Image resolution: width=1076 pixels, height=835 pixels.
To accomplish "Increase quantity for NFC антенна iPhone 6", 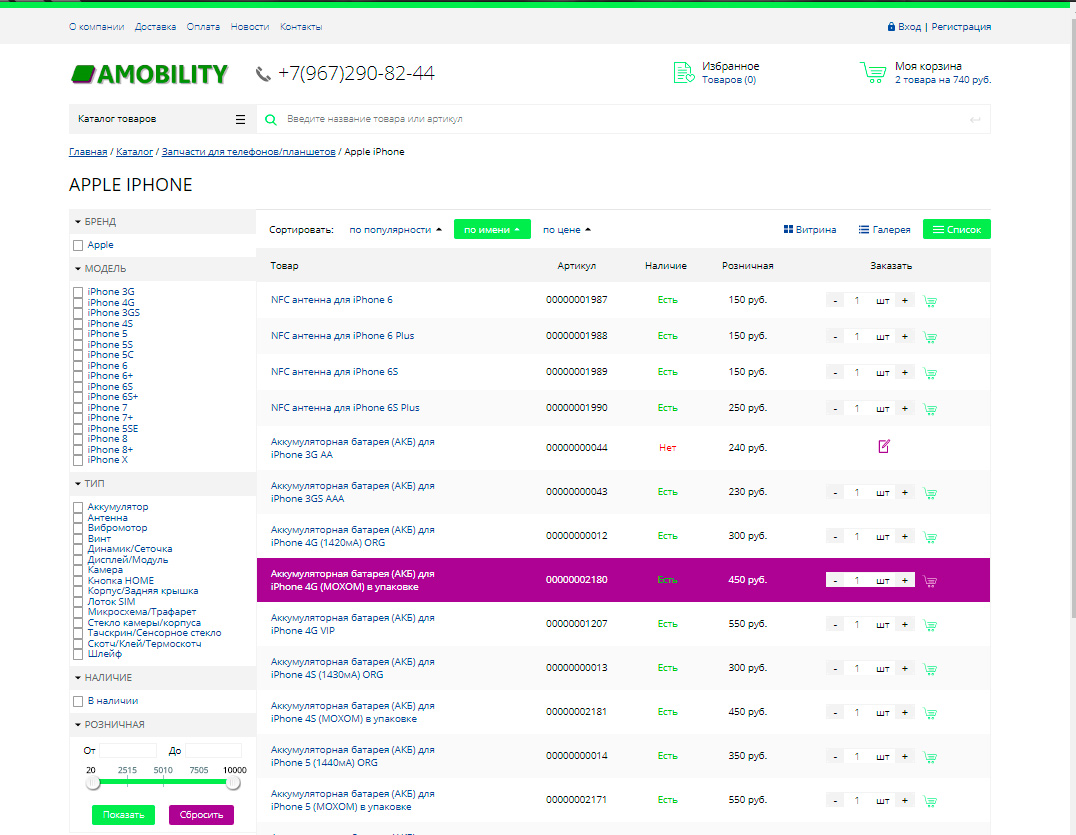I will [904, 301].
